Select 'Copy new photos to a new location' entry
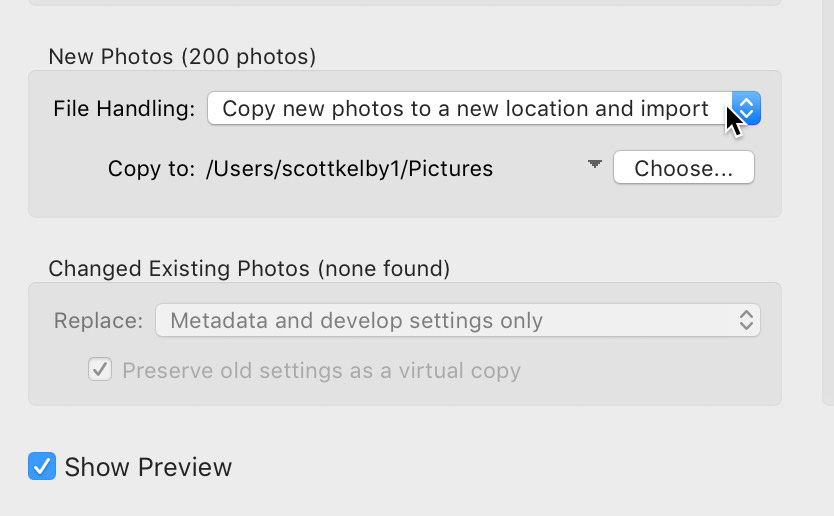This screenshot has height=516, width=834. (465, 108)
